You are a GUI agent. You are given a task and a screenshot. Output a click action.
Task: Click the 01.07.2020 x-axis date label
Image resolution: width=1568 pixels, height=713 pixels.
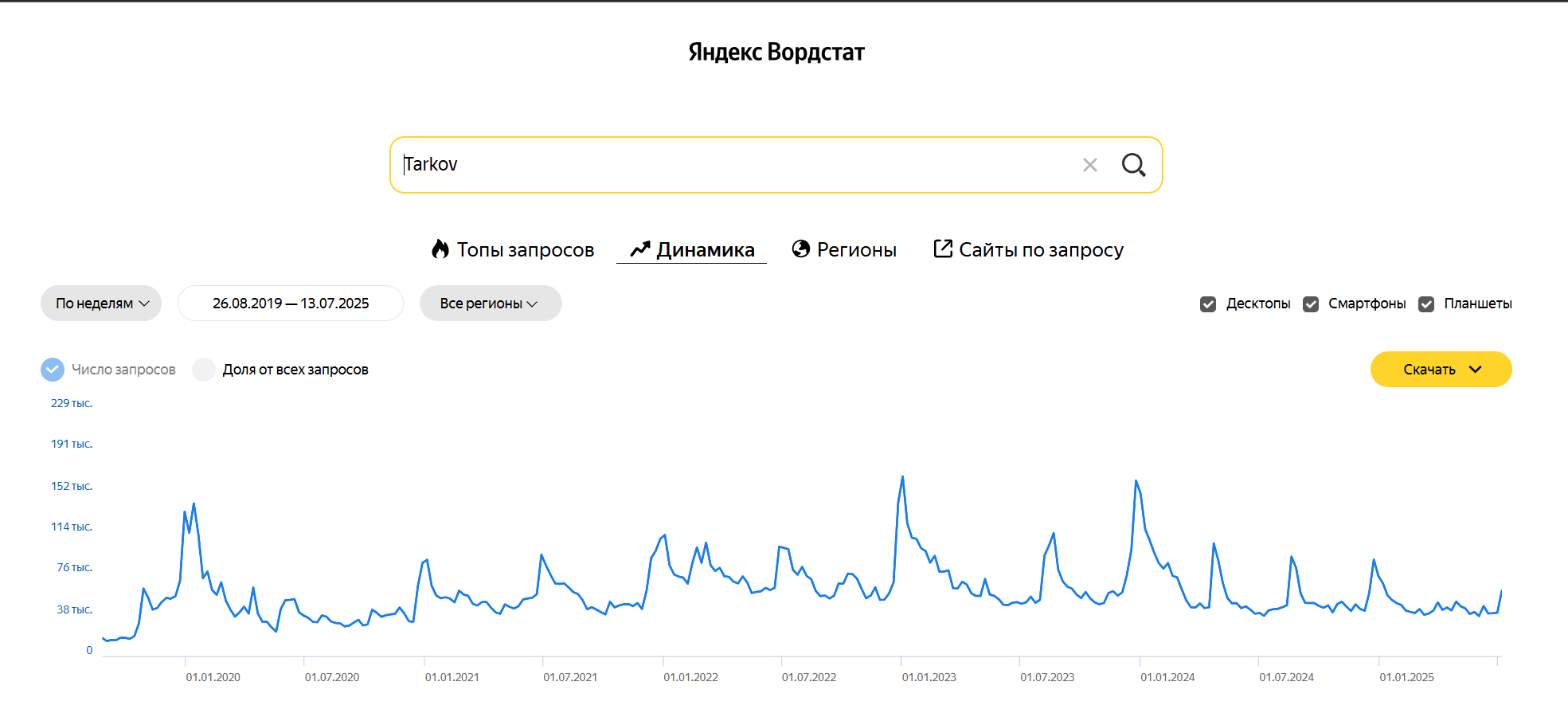(x=332, y=677)
